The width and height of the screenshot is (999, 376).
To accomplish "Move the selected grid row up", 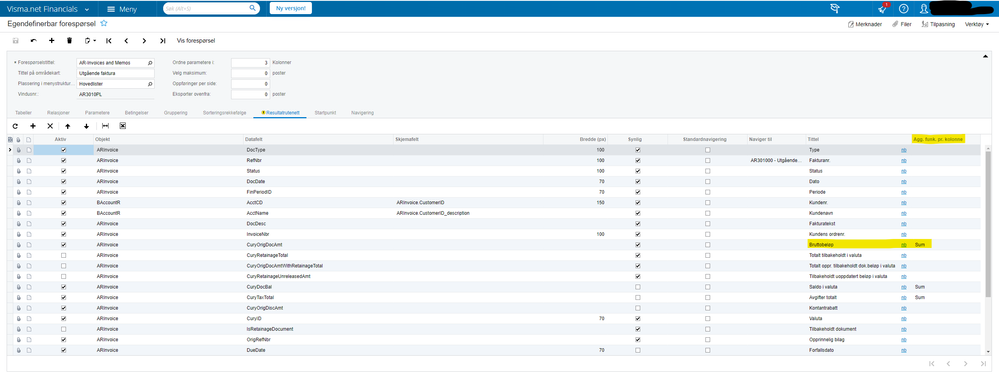I will (68, 126).
